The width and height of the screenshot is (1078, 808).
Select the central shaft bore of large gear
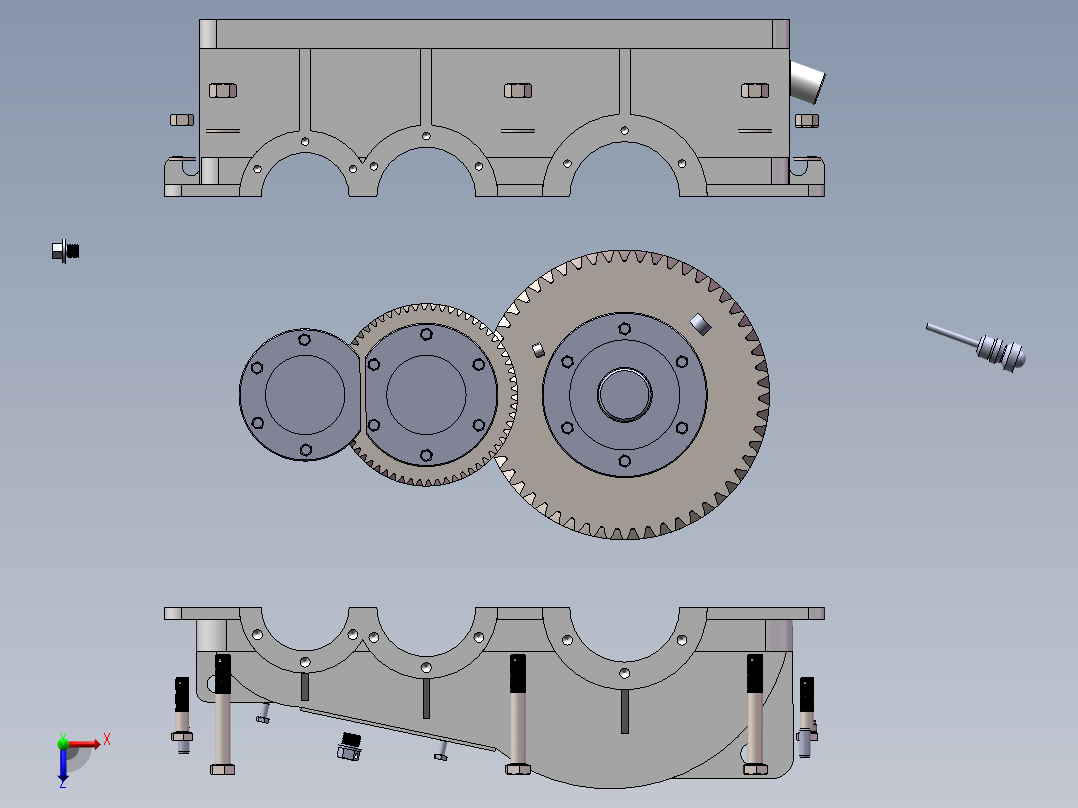pyautogui.click(x=623, y=395)
